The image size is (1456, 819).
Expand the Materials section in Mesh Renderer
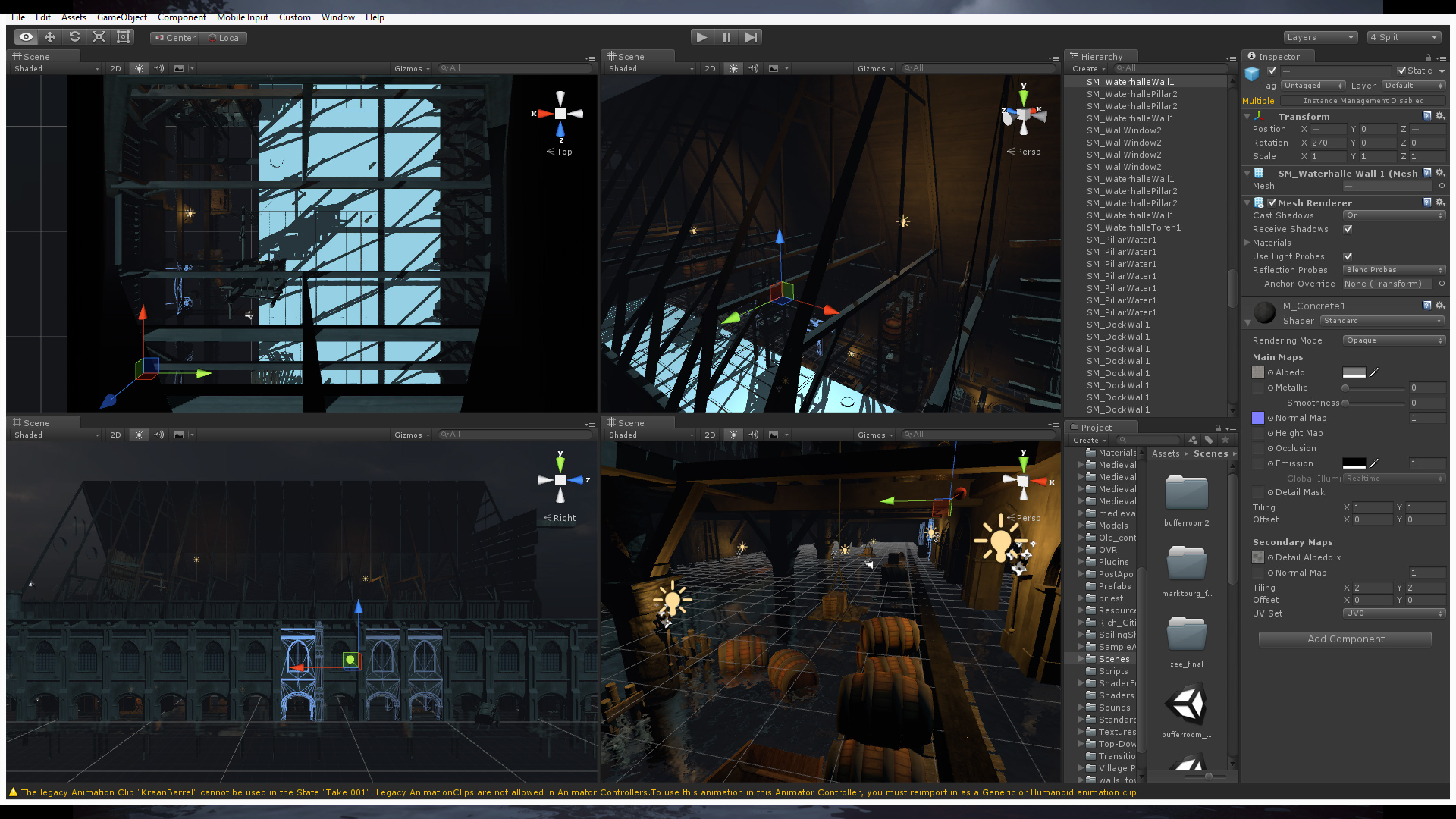click(x=1248, y=243)
